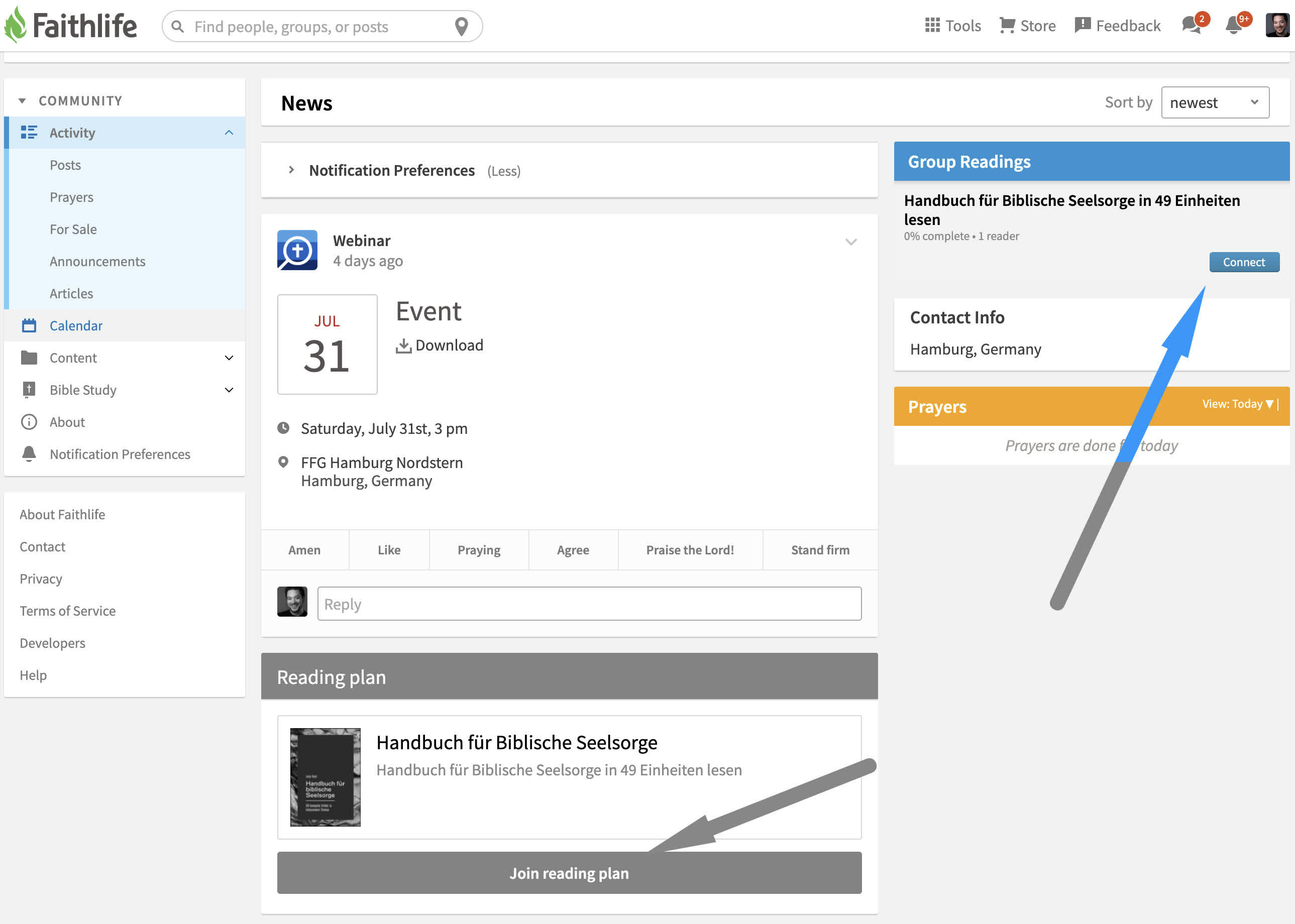Open Handbuch für Biblische Seelsorge group reading title
The height and width of the screenshot is (924, 1295).
[1072, 209]
